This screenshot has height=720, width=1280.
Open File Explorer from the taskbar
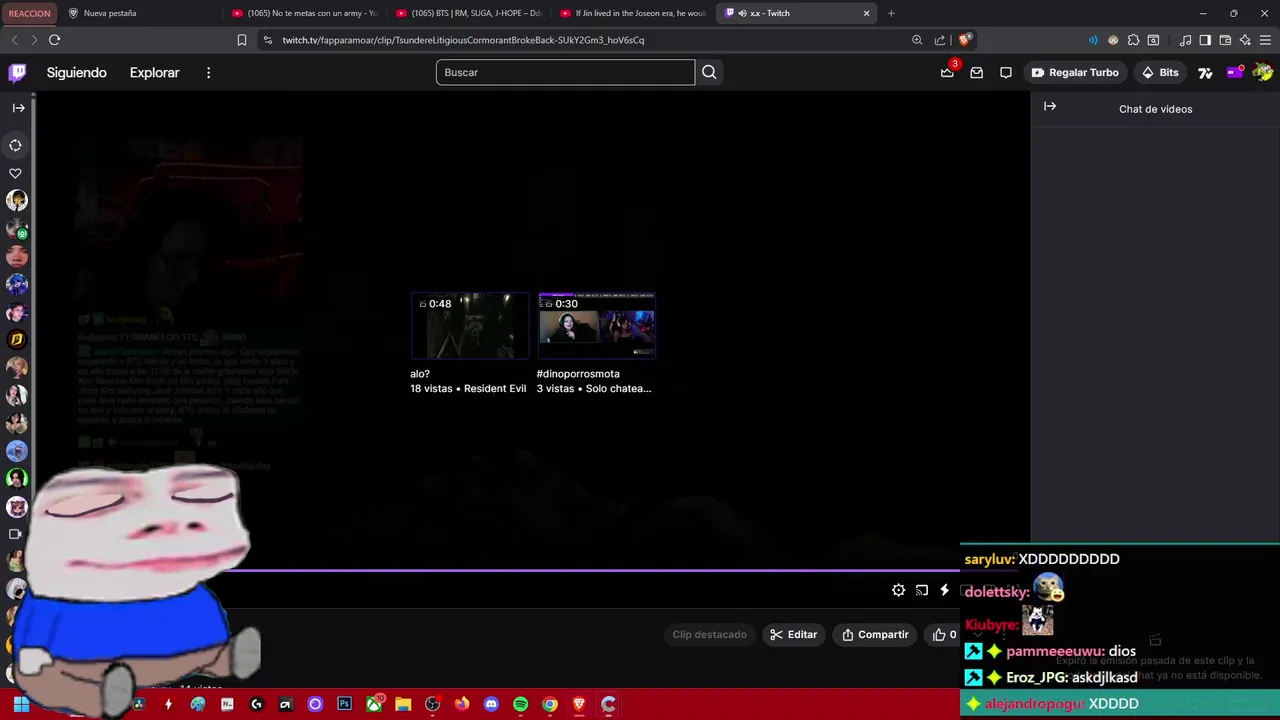point(403,704)
